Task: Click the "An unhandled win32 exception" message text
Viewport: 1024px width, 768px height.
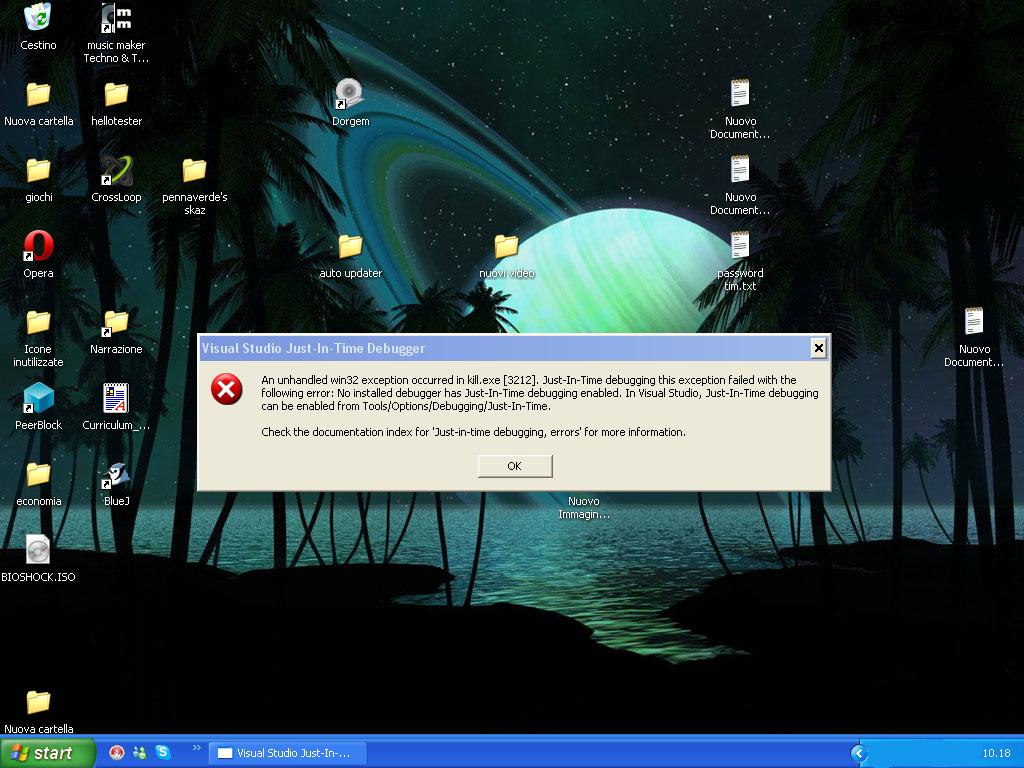Action: pyautogui.click(x=539, y=392)
